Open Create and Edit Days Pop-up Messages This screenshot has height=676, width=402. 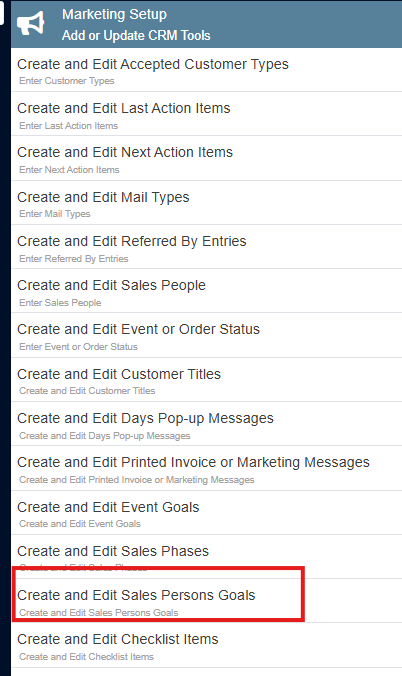point(206,424)
